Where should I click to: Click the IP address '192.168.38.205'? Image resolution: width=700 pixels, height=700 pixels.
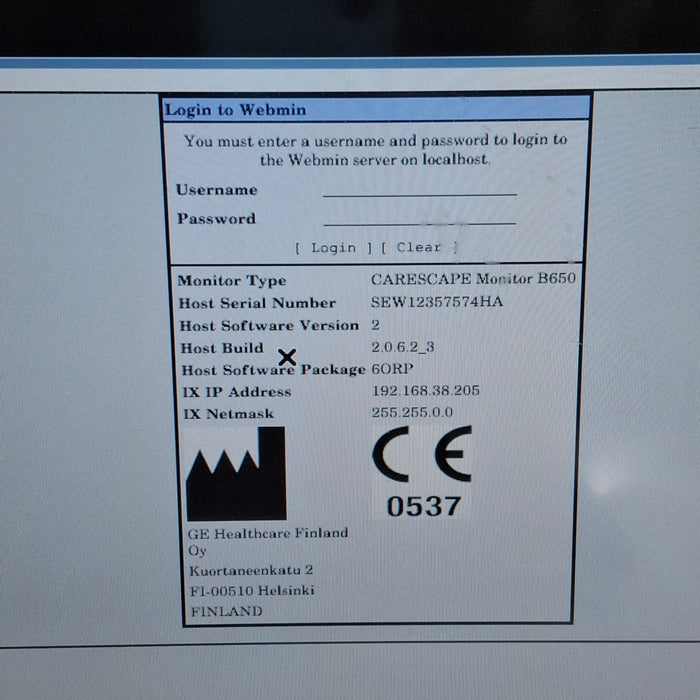(425, 391)
